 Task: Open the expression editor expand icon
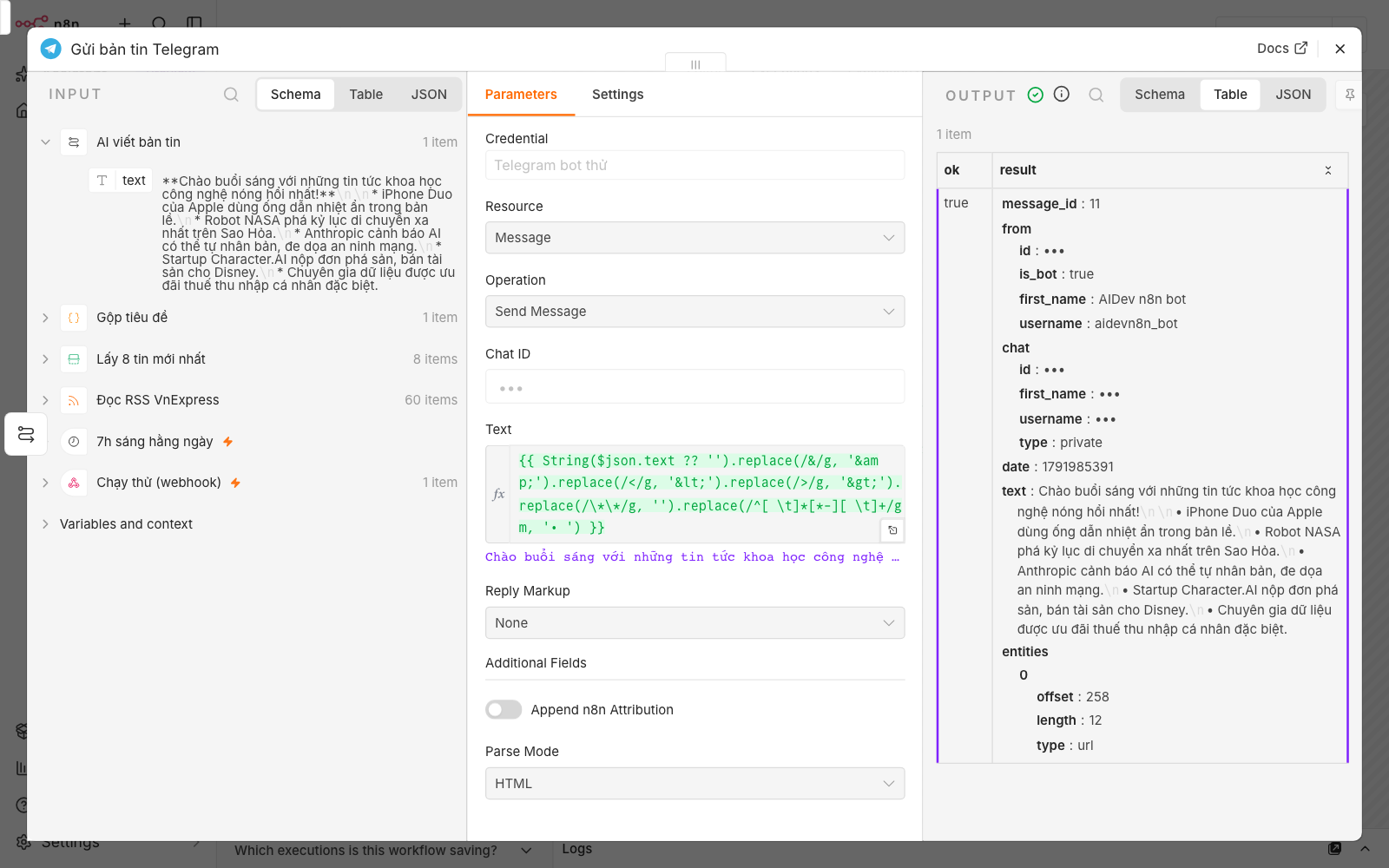point(892,529)
